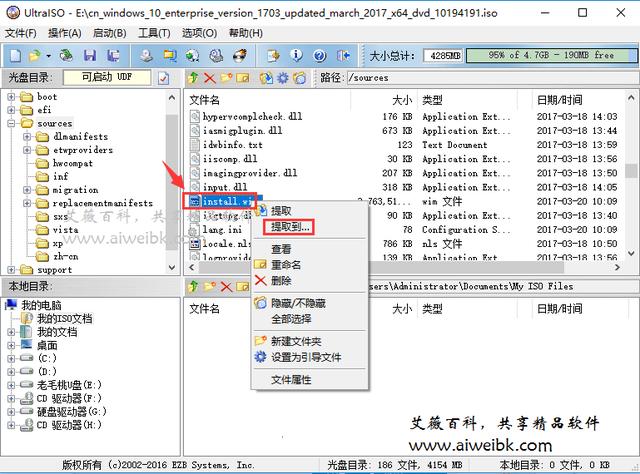Choose 提取到... from the context menu
Image resolution: width=640 pixels, height=474 pixels.
point(290,227)
